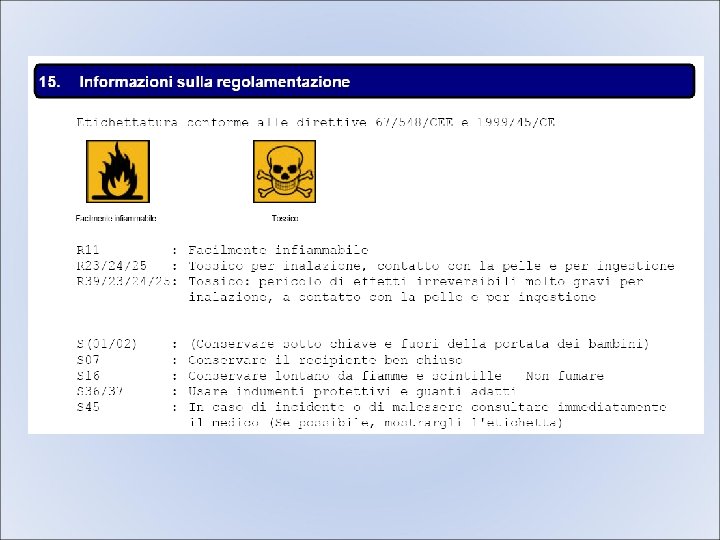Click 'Conservare il recipiente ben chiuso' line
Viewport: 720px width, 540px height.
click(x=325, y=360)
